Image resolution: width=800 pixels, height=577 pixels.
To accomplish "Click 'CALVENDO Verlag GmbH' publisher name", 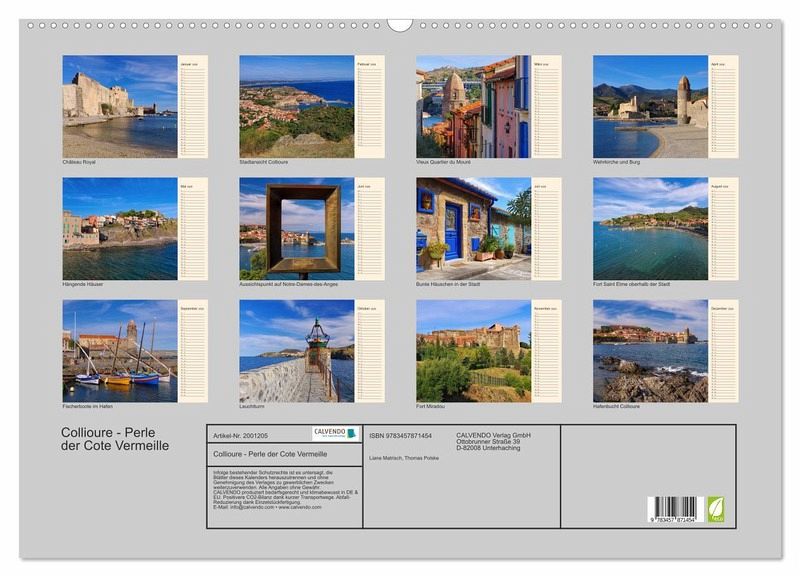I will click(x=493, y=435).
